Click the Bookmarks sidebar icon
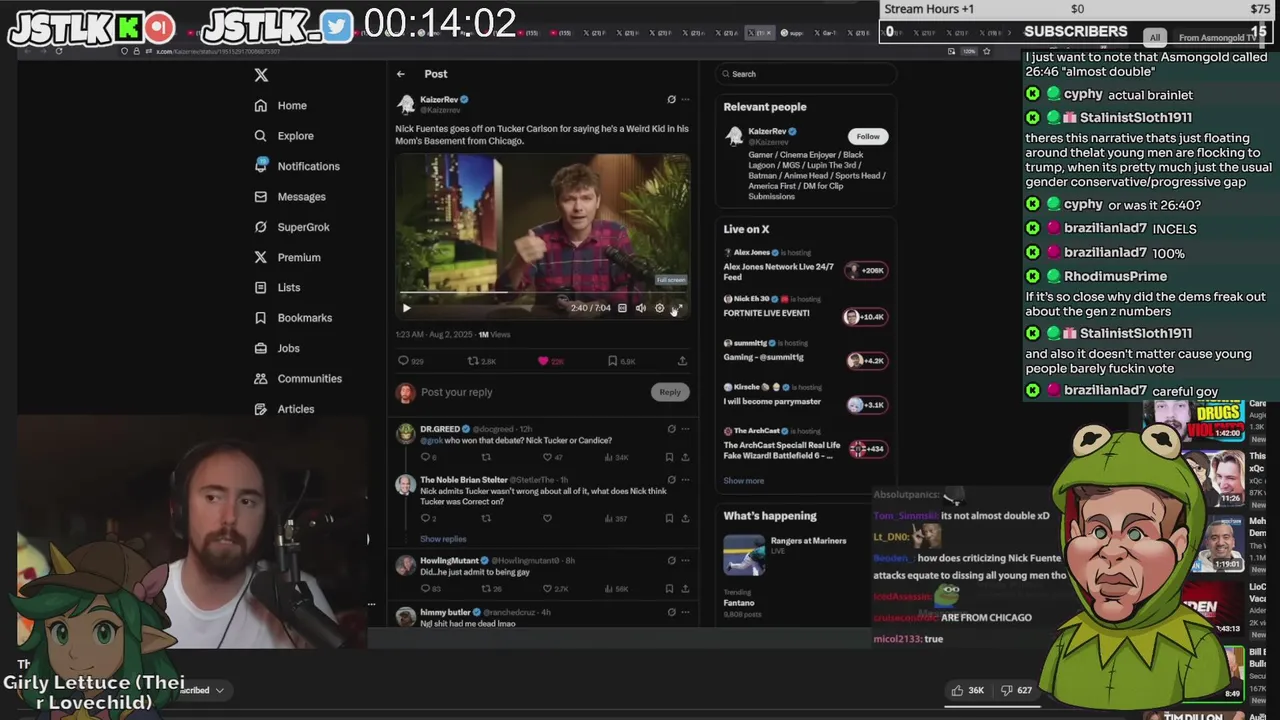This screenshot has width=1280, height=720. (261, 318)
